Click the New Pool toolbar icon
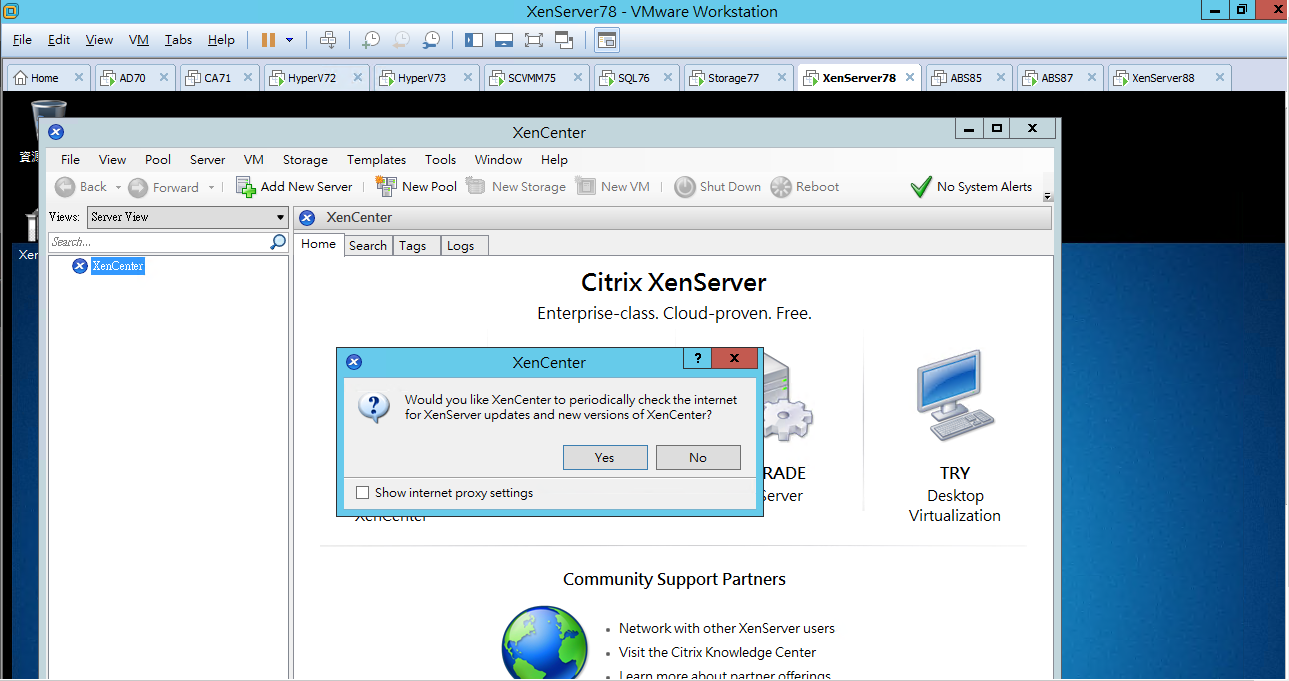The image size is (1289, 681). 386,186
